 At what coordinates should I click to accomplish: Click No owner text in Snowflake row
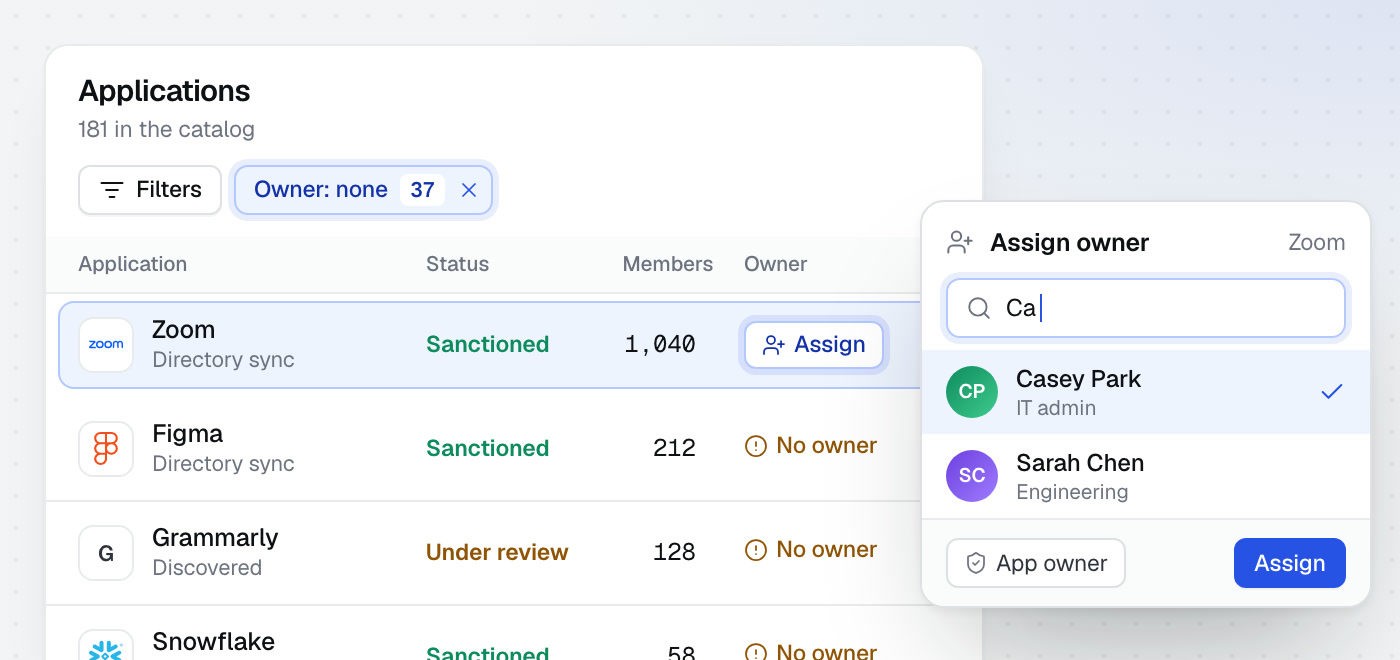tap(827, 650)
